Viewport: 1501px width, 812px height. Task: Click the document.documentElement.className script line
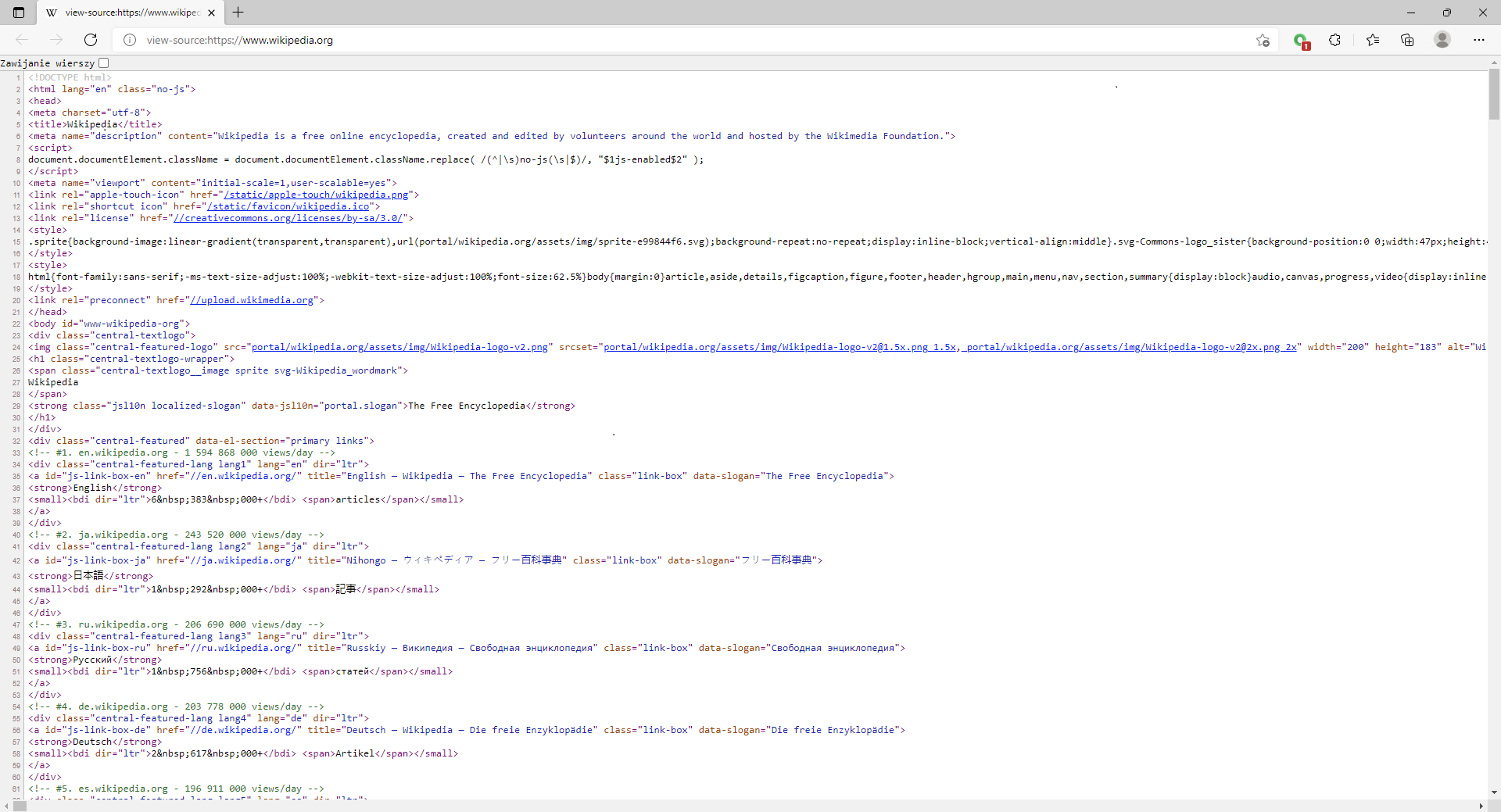[x=366, y=159]
